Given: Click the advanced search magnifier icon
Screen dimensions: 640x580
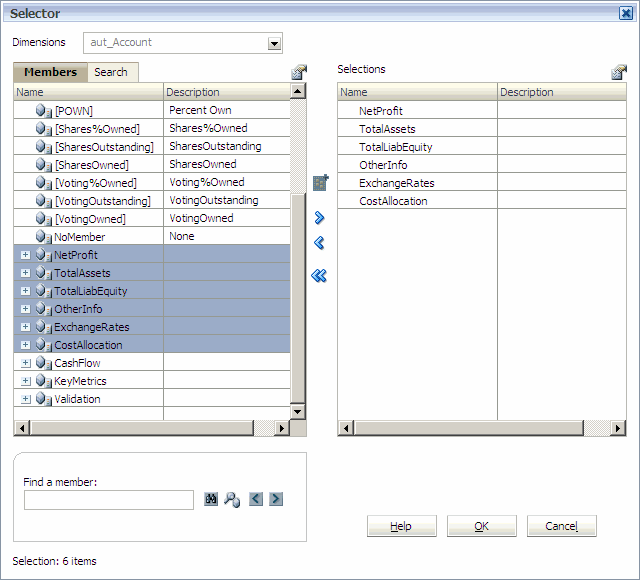Looking at the screenshot, I should click(x=232, y=499).
